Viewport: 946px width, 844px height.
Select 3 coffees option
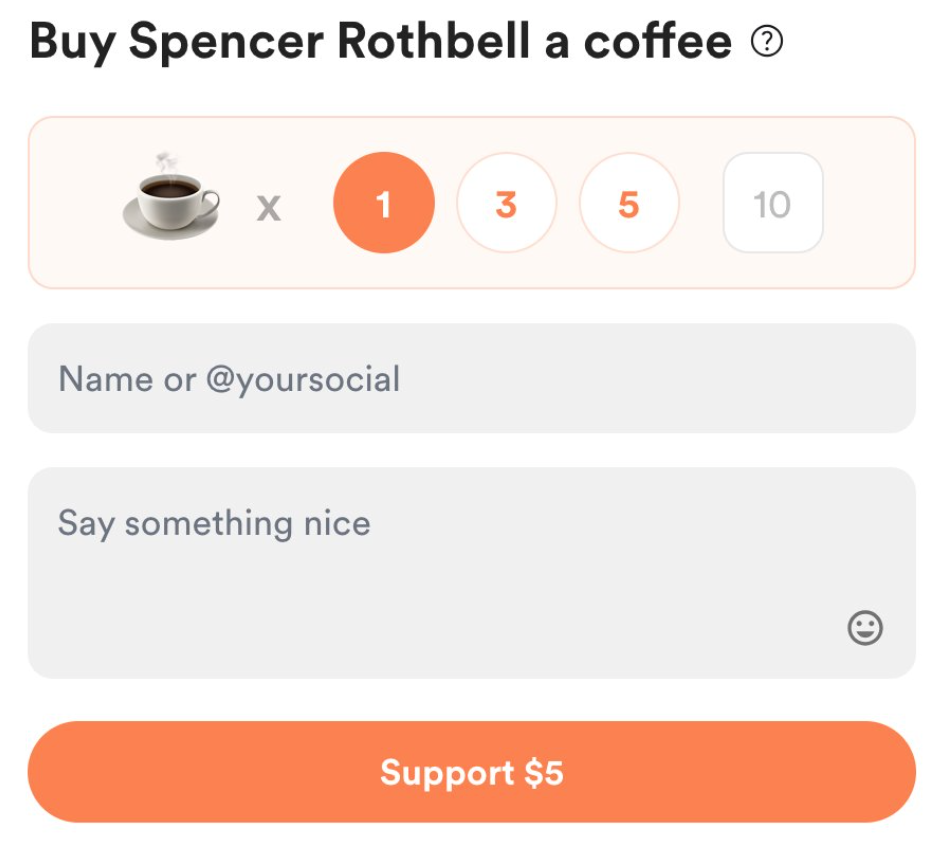coord(506,203)
